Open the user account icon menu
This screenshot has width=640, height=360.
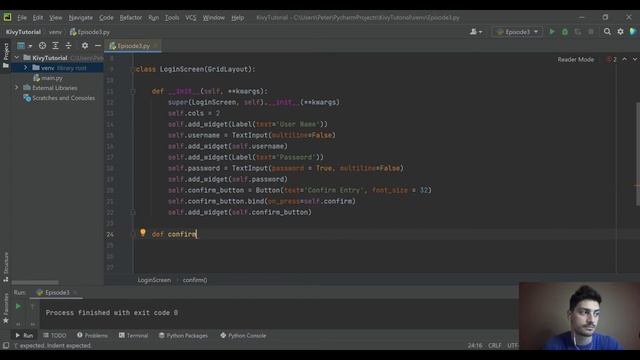click(x=476, y=32)
